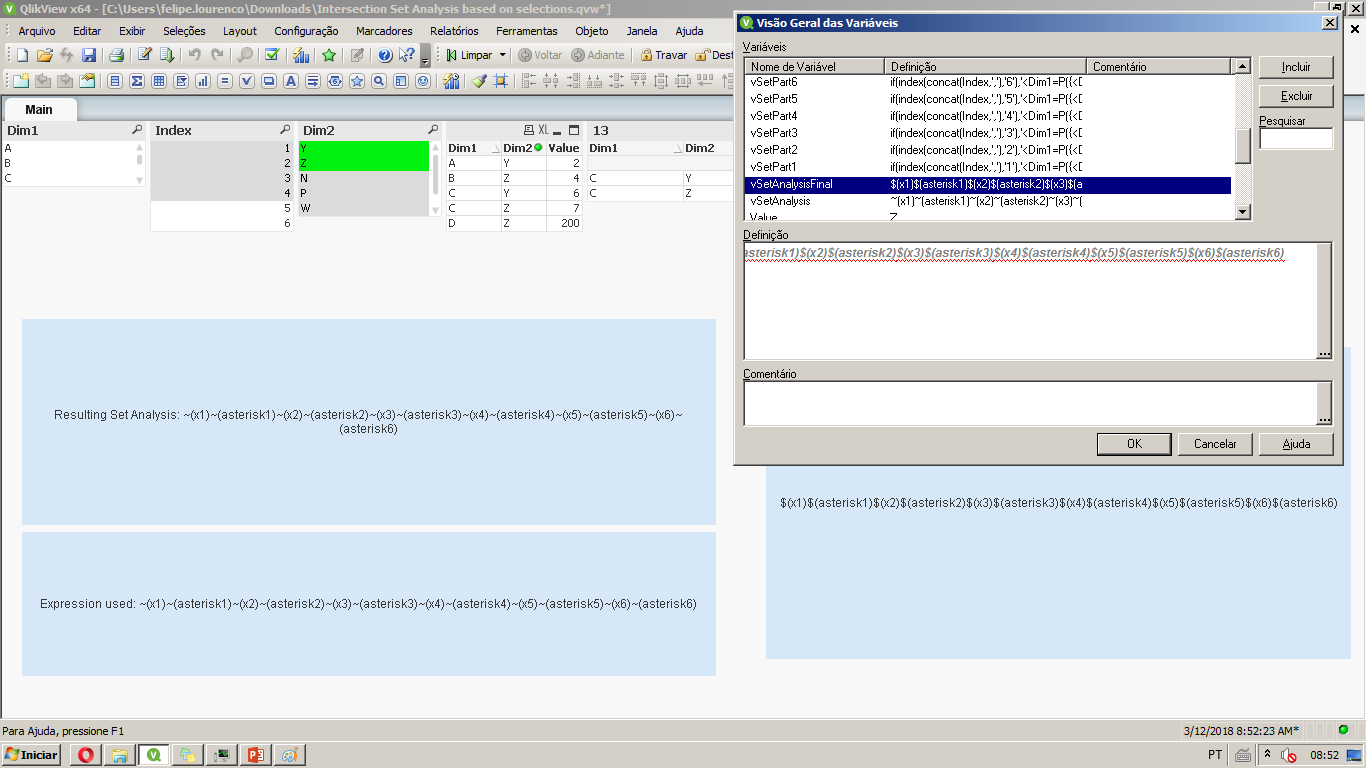Create a Statistics Box (sigma icon)
The height and width of the screenshot is (768, 1366).
(136, 81)
